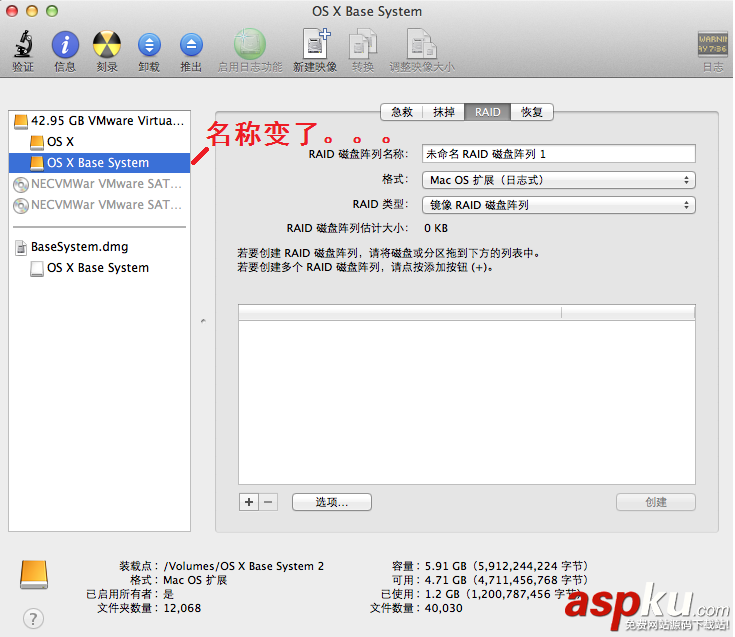Click the folder count 12,068
Screen dimensions: 735x637
(182, 608)
